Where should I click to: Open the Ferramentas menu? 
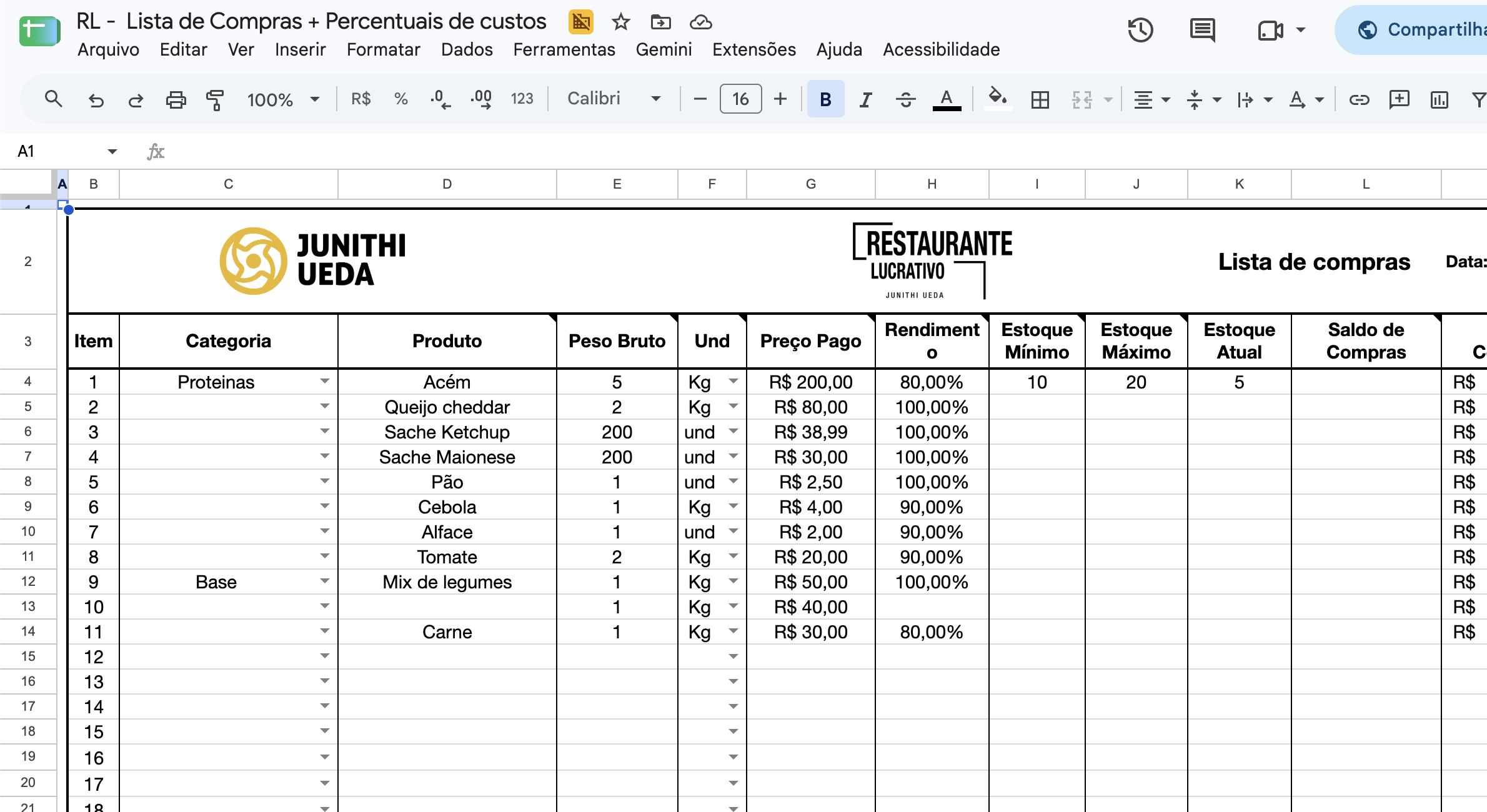[x=564, y=49]
